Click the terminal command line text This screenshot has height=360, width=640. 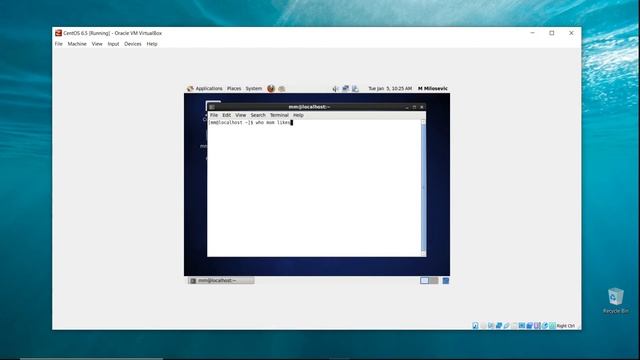pyautogui.click(x=250, y=122)
